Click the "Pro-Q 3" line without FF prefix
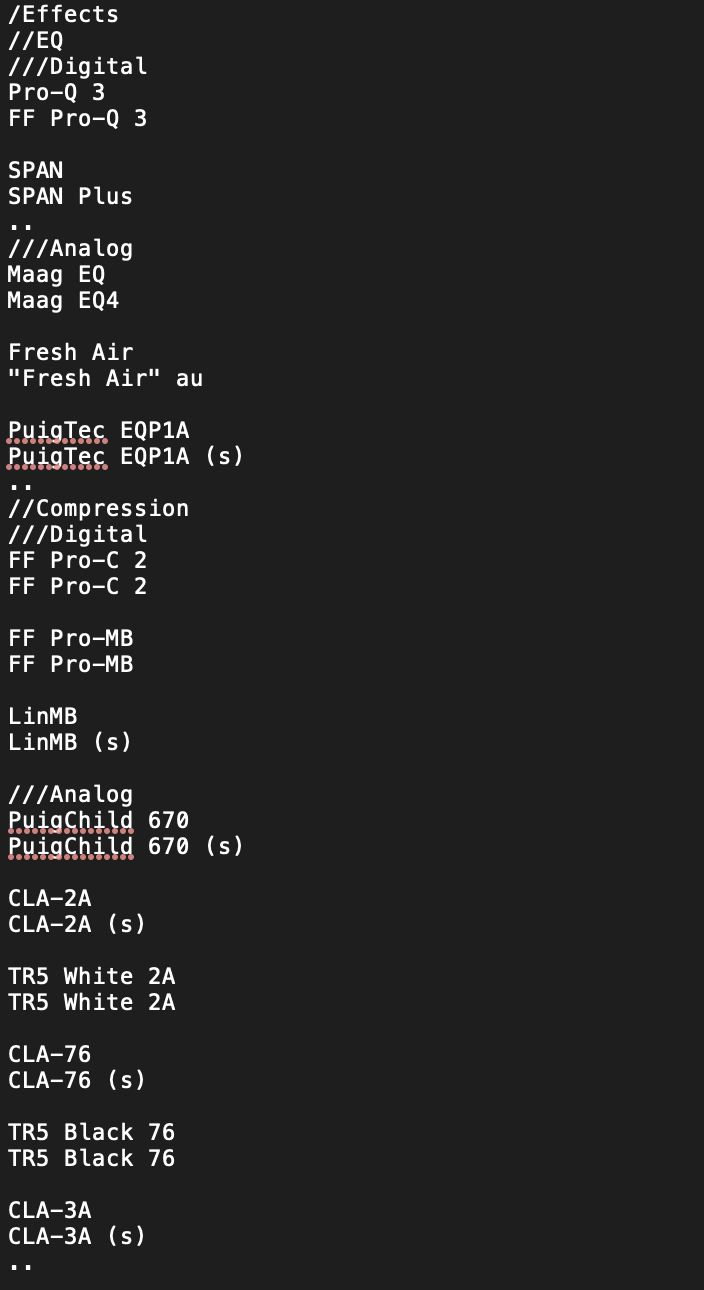704x1290 pixels. pos(56,93)
